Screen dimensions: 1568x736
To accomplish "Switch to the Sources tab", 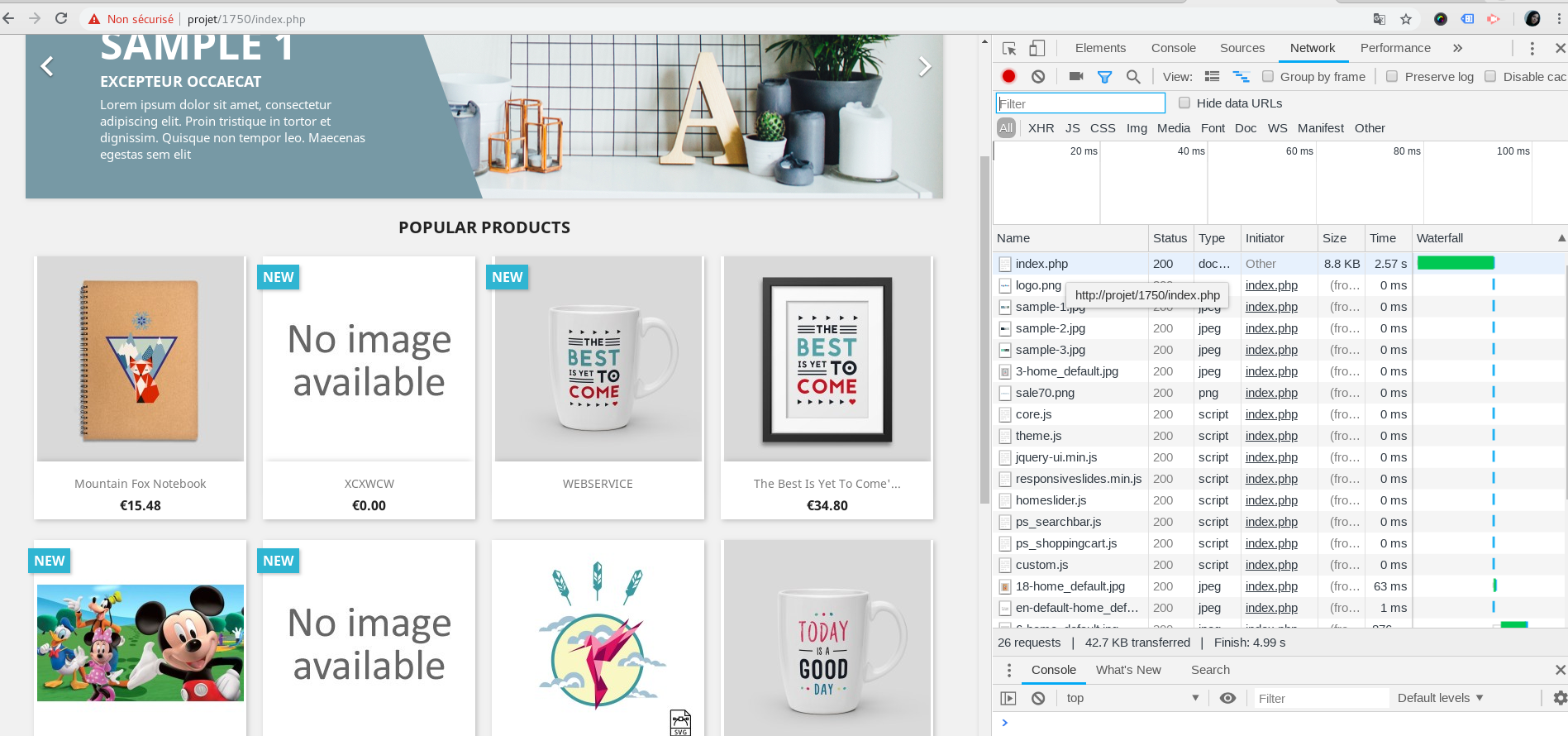I will point(1242,48).
